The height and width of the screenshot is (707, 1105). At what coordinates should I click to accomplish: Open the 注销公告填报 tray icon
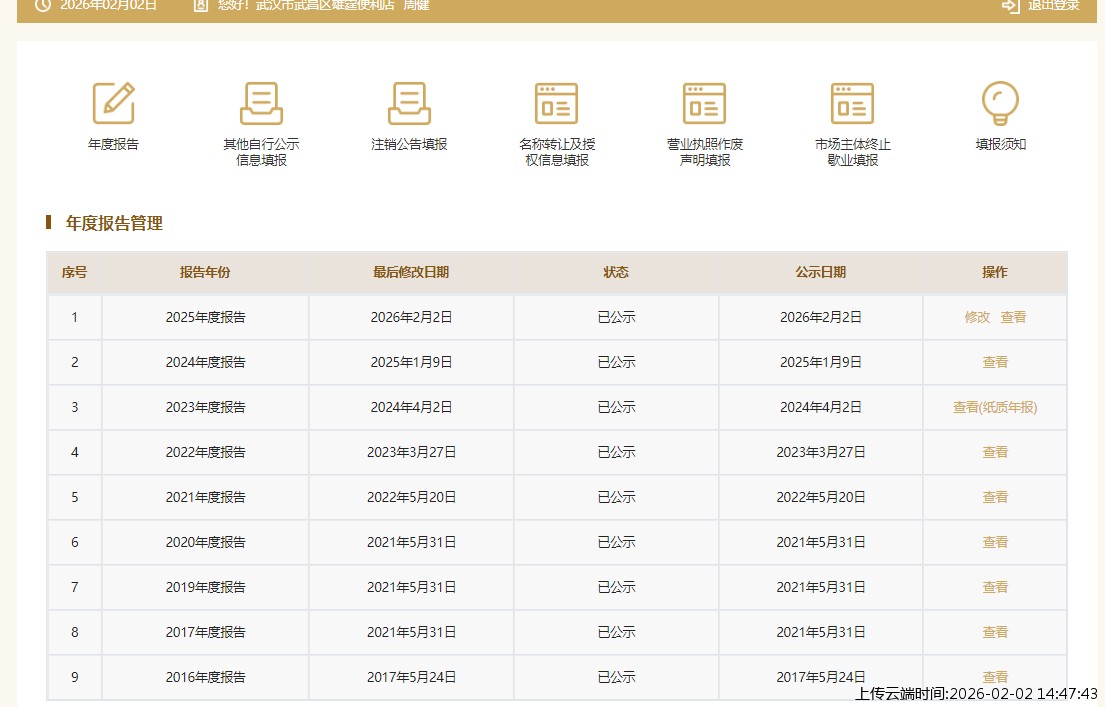coord(409,103)
